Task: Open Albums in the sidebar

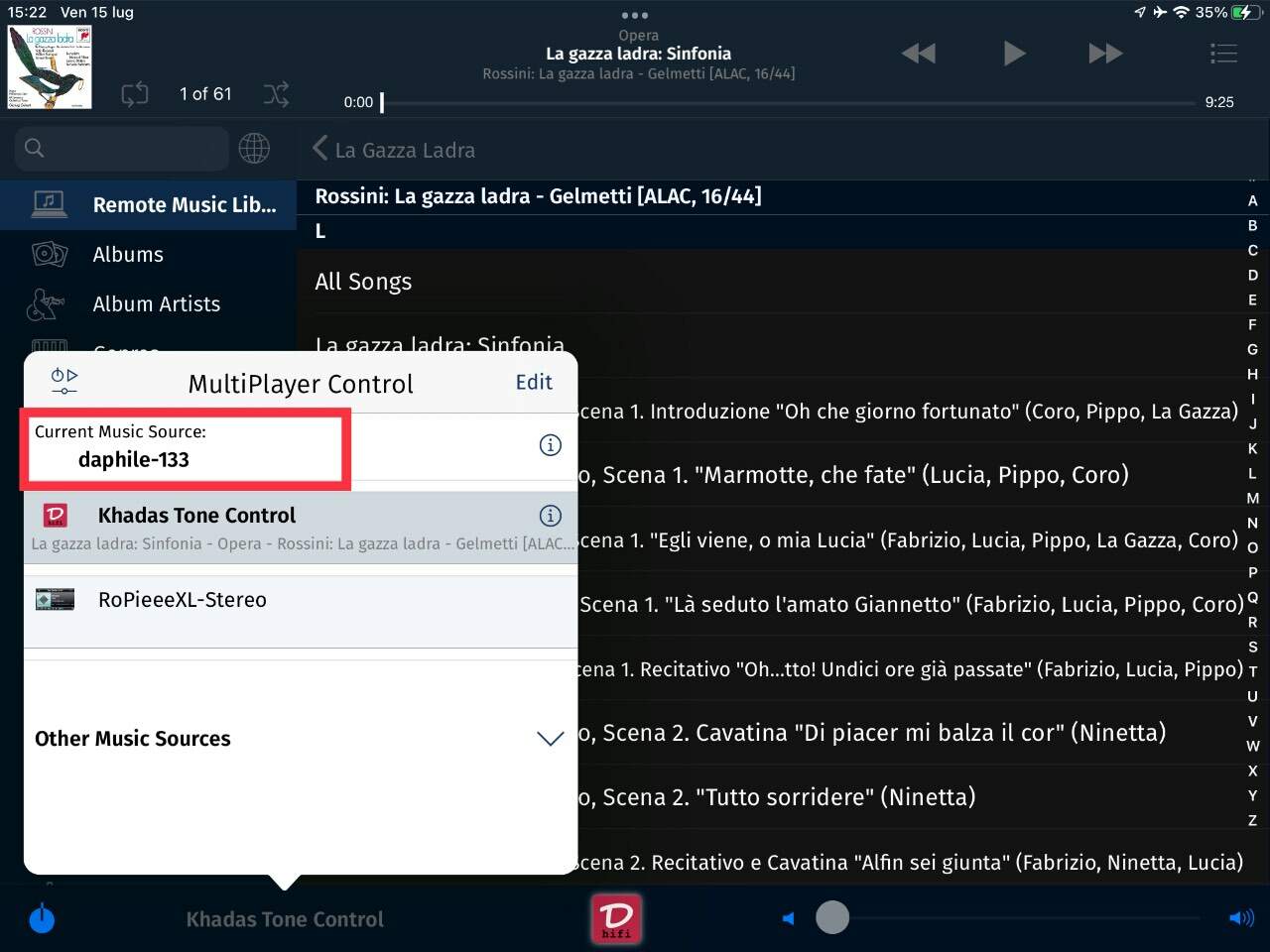Action: [149, 255]
